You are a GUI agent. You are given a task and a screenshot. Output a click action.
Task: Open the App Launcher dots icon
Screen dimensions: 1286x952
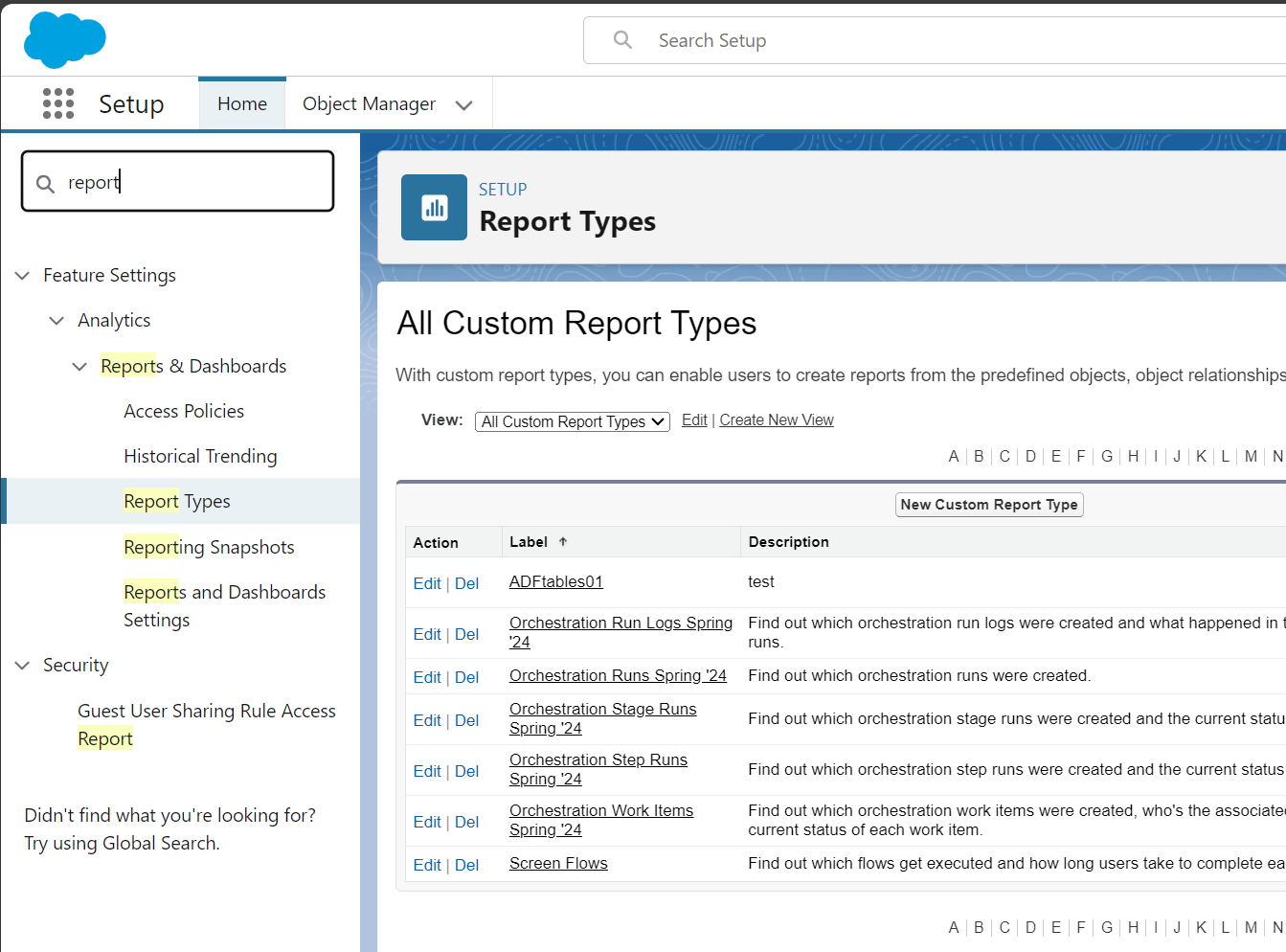click(58, 103)
